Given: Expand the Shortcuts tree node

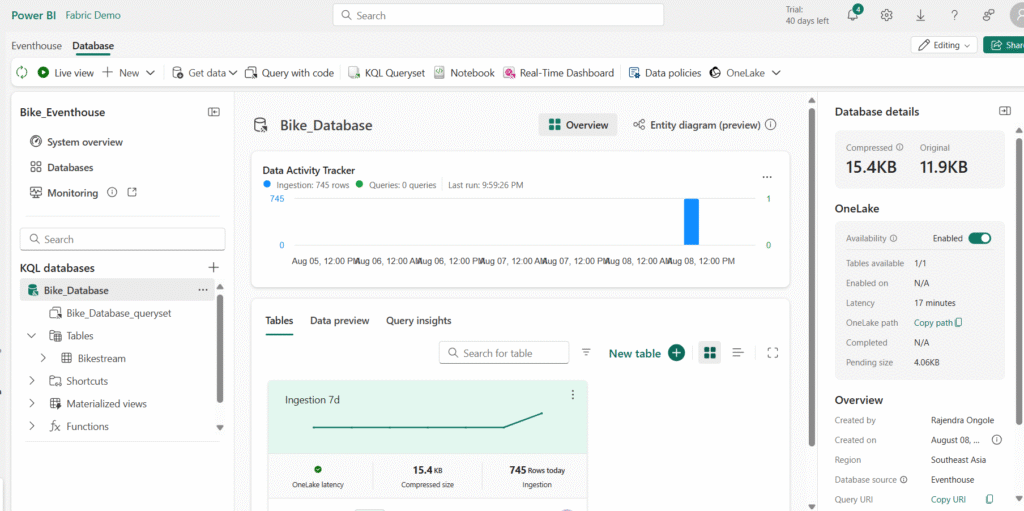Looking at the screenshot, I should 31,381.
